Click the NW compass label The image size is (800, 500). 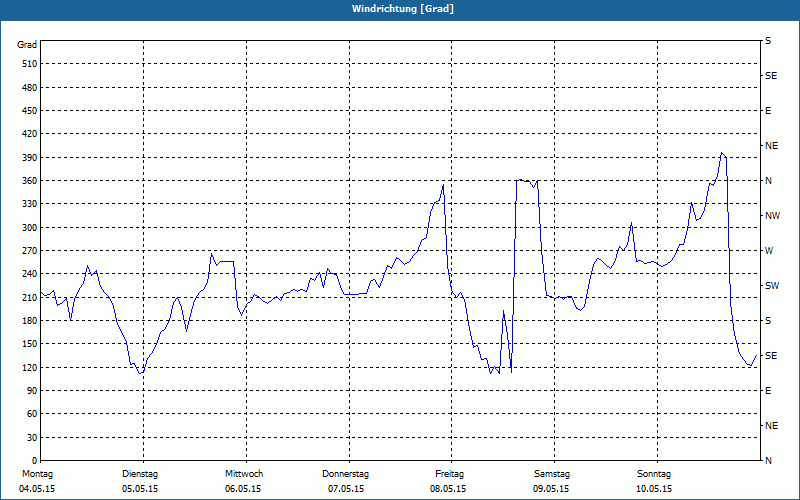pos(773,216)
